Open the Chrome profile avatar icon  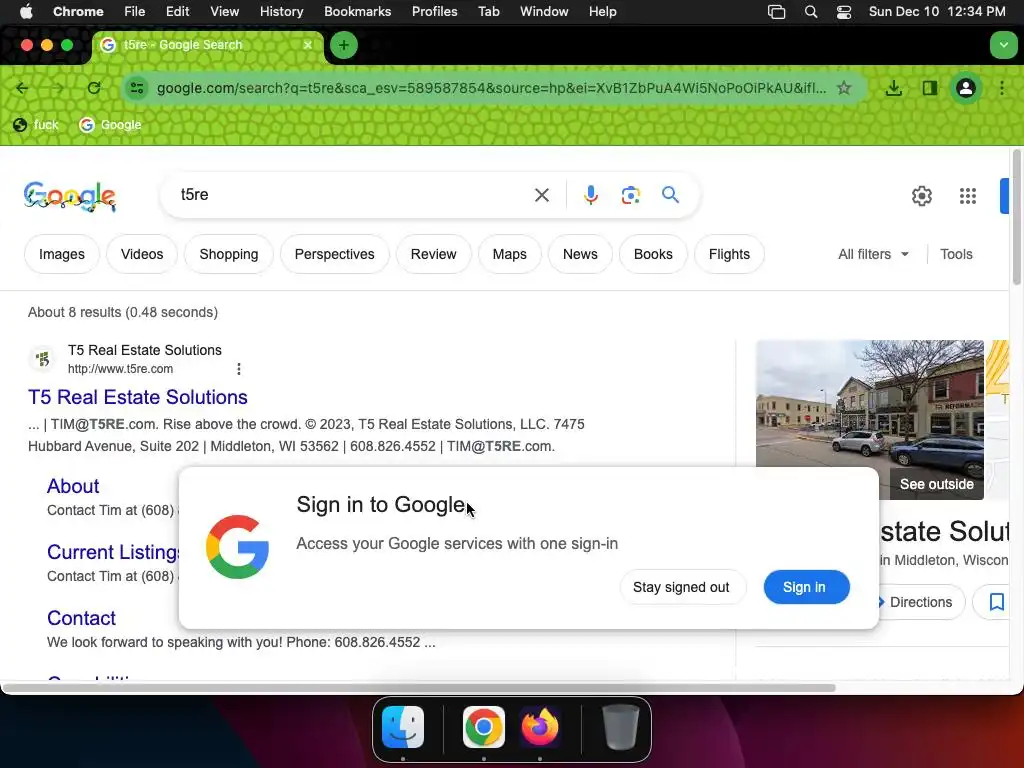965,88
